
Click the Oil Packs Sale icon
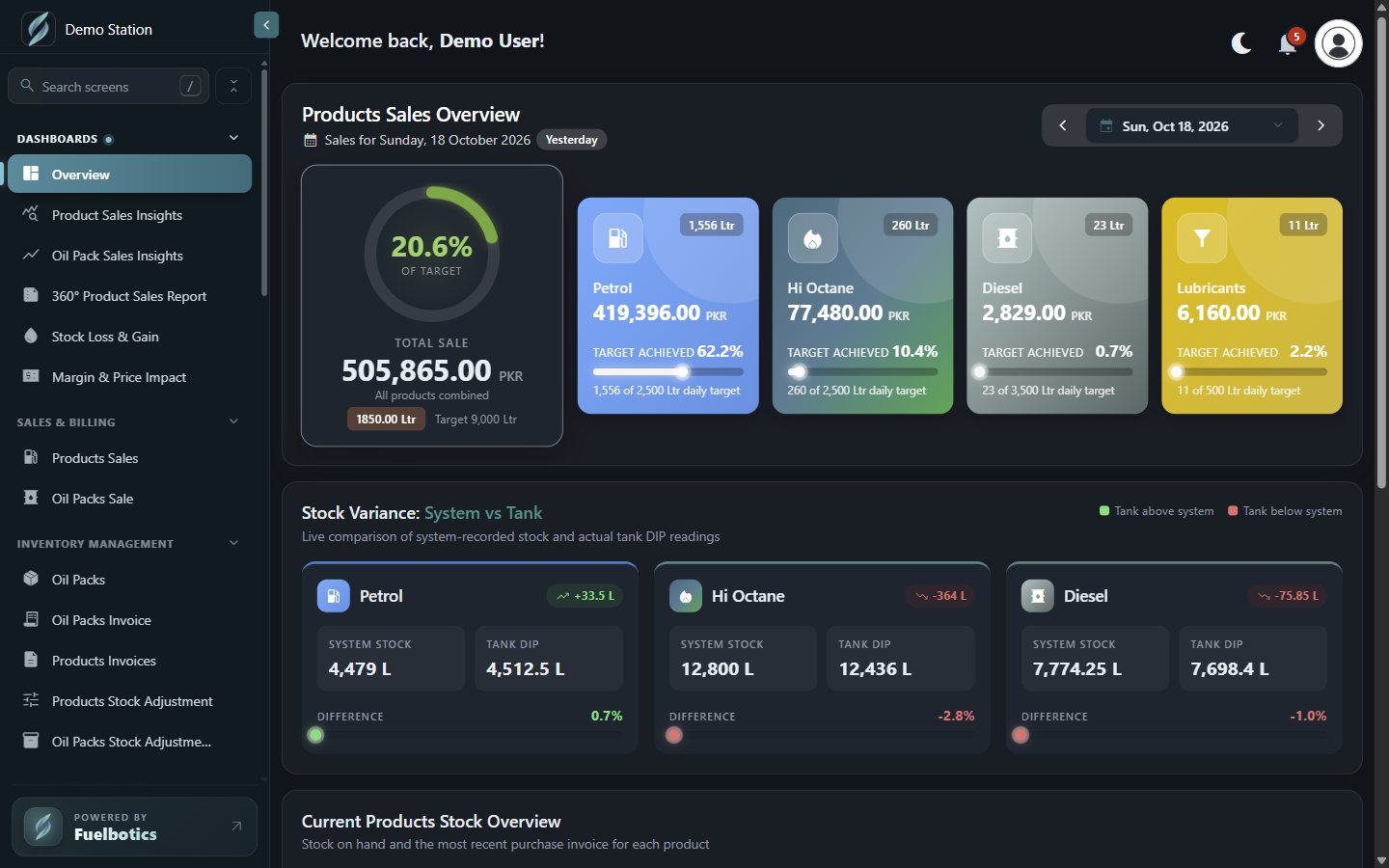coord(31,498)
